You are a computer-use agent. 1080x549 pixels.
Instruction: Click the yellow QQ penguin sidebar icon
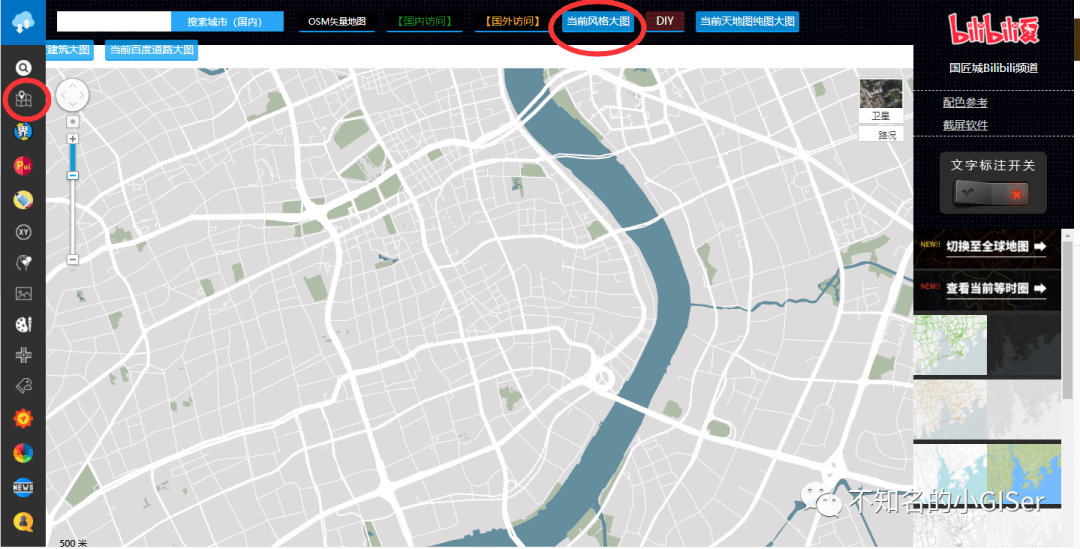23,521
